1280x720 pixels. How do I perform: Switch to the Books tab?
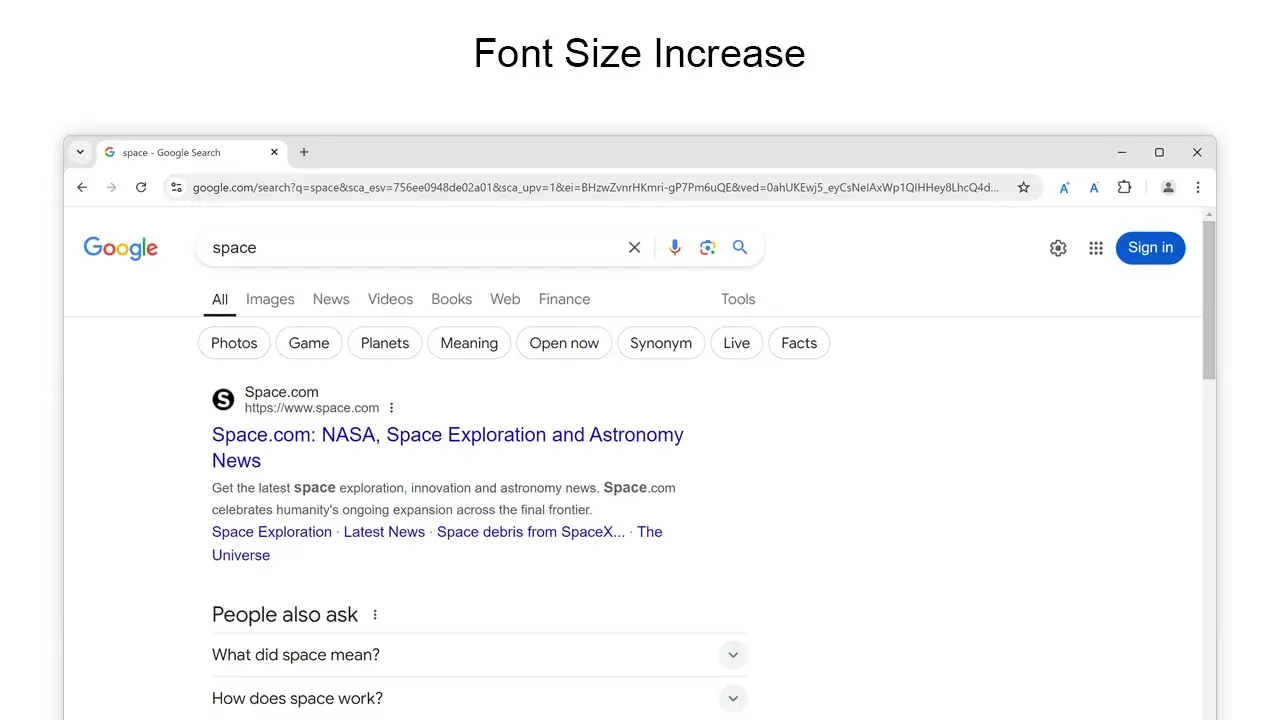pos(451,299)
